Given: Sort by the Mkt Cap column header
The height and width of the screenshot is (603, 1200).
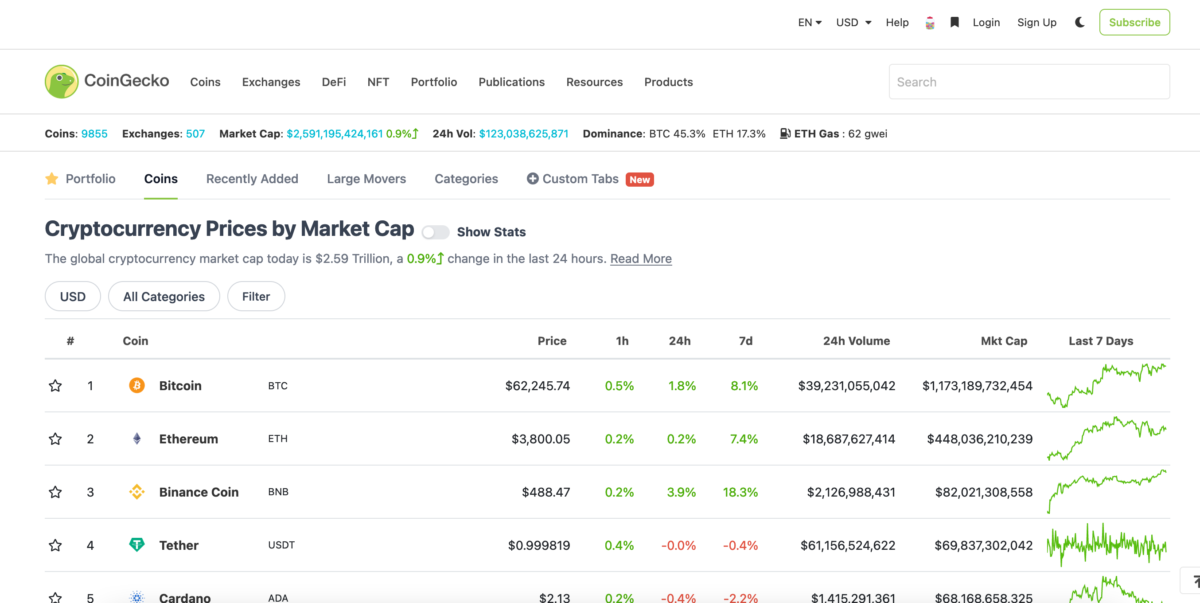Looking at the screenshot, I should pyautogui.click(x=1004, y=341).
